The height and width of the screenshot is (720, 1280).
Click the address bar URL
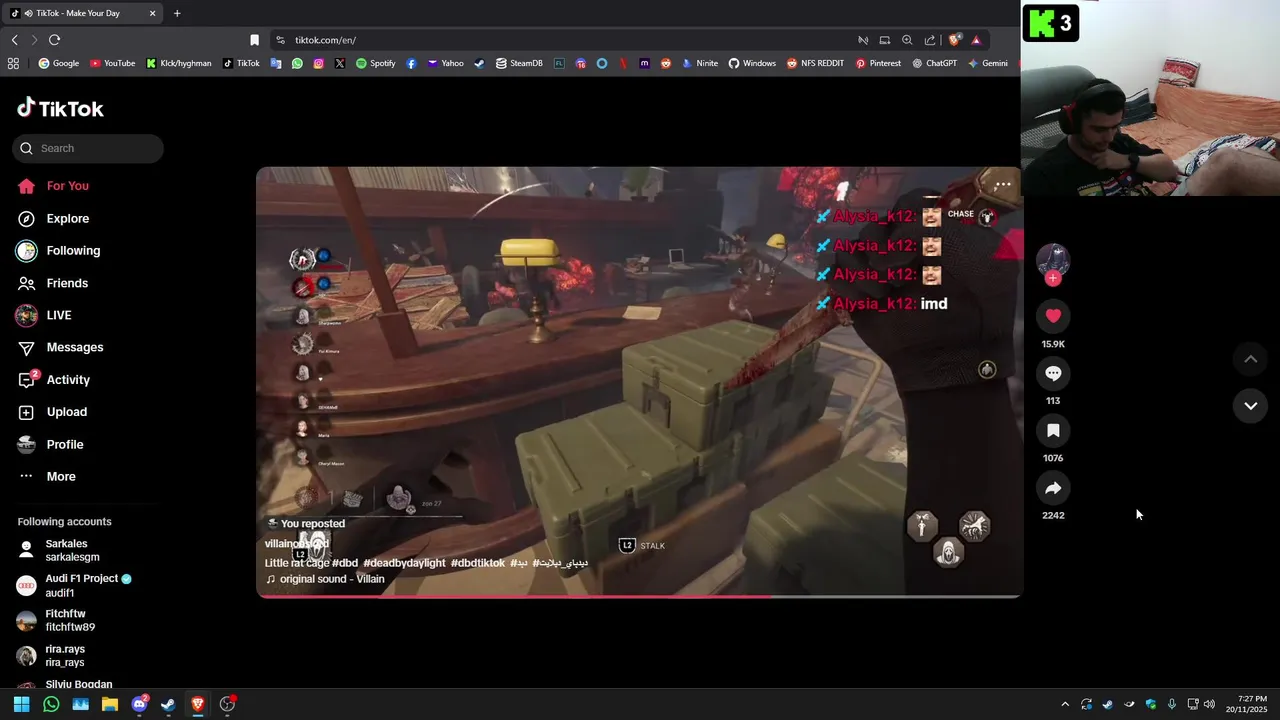point(325,40)
